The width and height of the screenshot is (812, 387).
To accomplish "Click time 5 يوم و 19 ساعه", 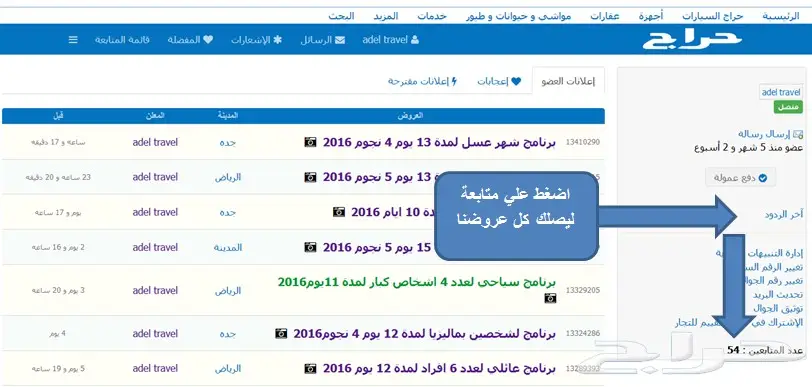I will tap(58, 369).
